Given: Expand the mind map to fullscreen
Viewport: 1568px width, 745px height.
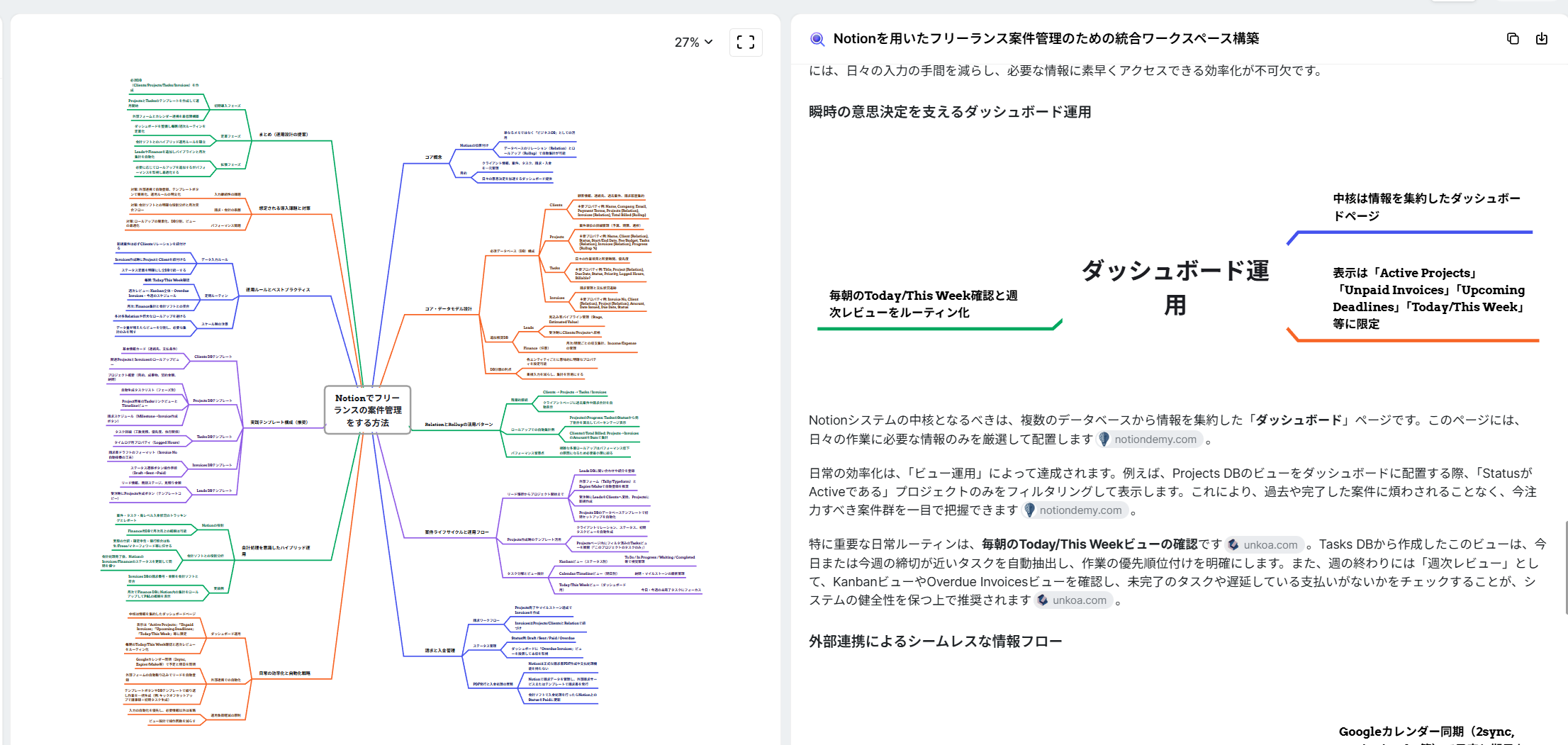Looking at the screenshot, I should pos(746,43).
